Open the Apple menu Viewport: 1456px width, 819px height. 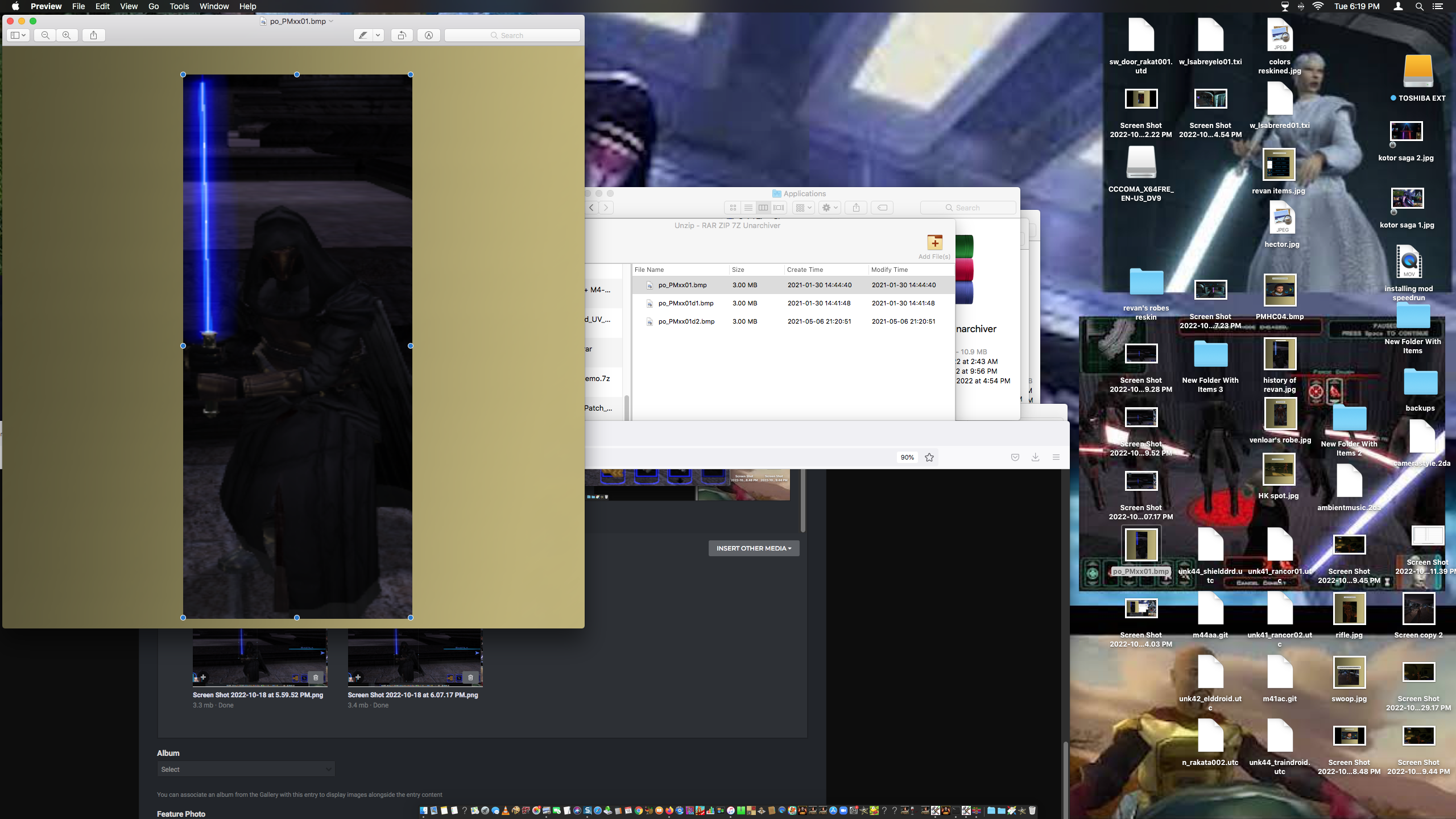coord(15,6)
